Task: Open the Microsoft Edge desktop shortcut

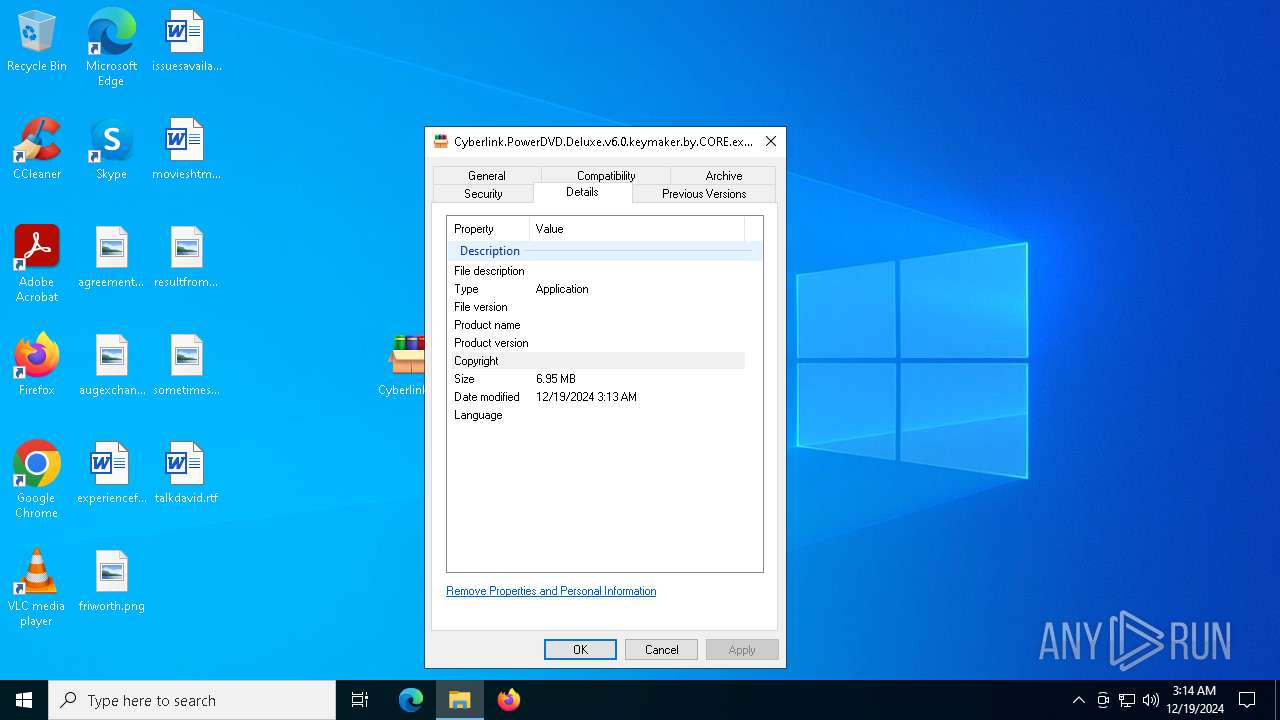Action: click(x=111, y=48)
